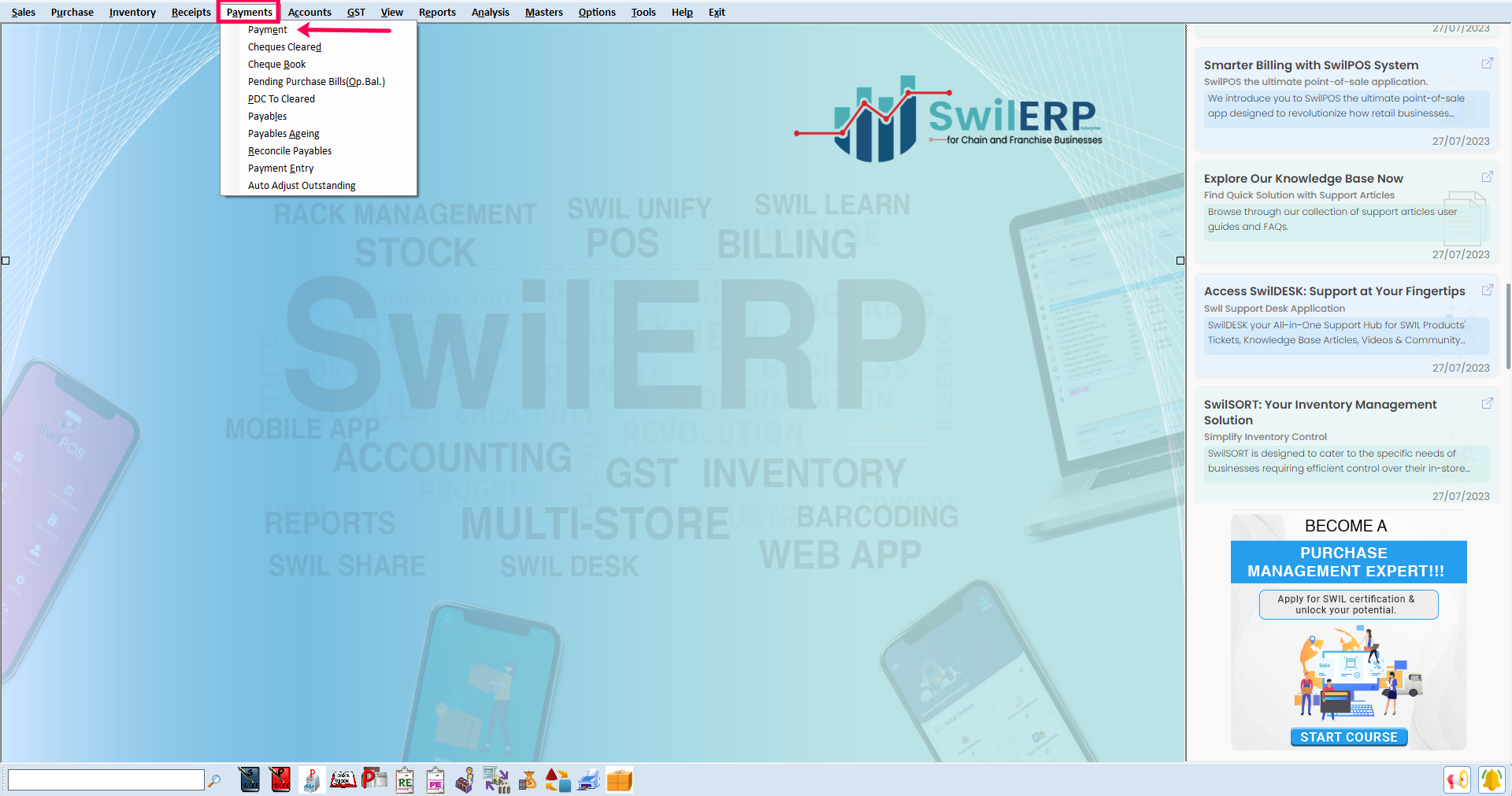Image resolution: width=1512 pixels, height=796 pixels.
Task: Select Pending Purchase Bills(Op.Bal.) entry
Action: [318, 82]
